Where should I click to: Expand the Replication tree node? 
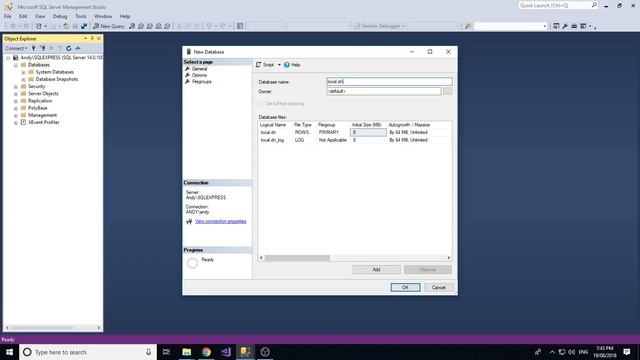point(16,101)
